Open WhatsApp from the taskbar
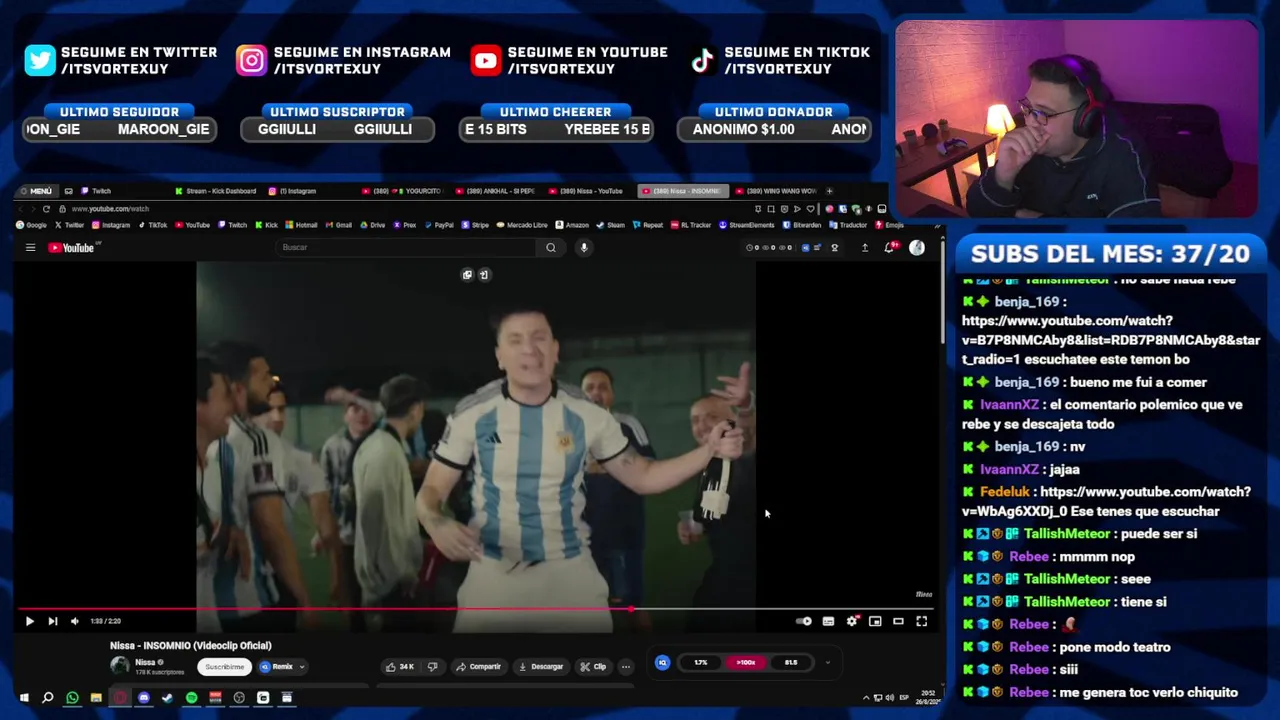 point(72,697)
